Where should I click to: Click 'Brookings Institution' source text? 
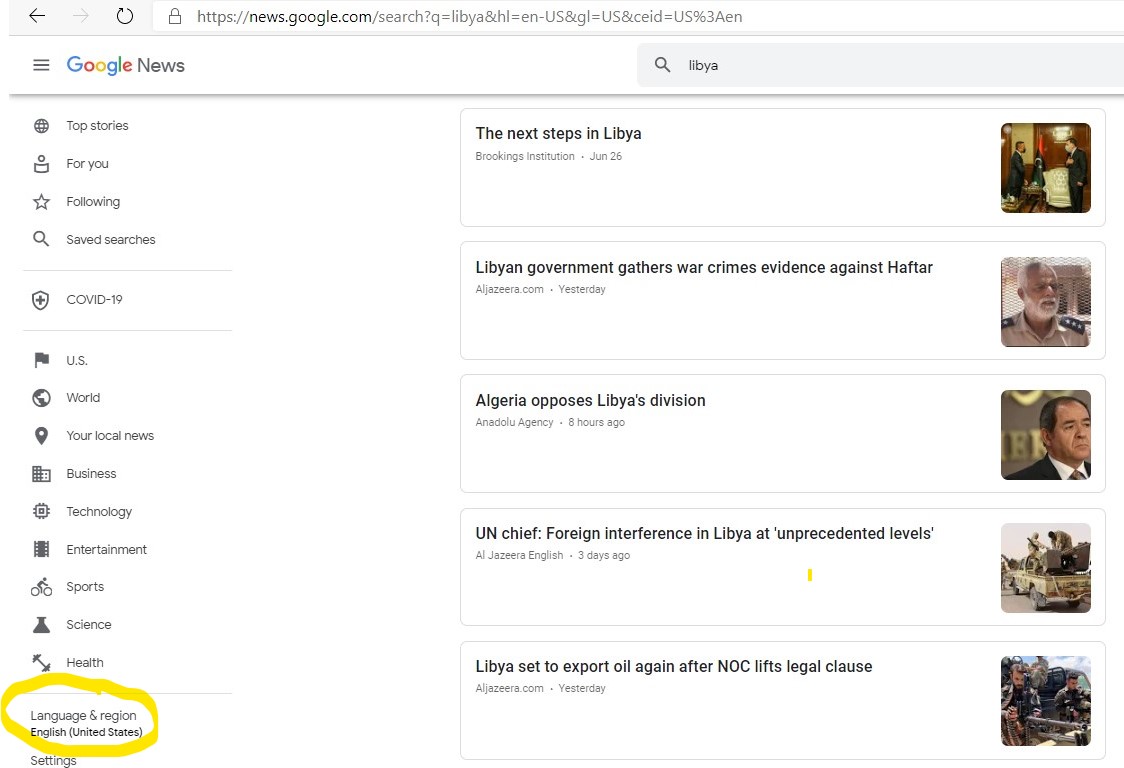point(525,156)
